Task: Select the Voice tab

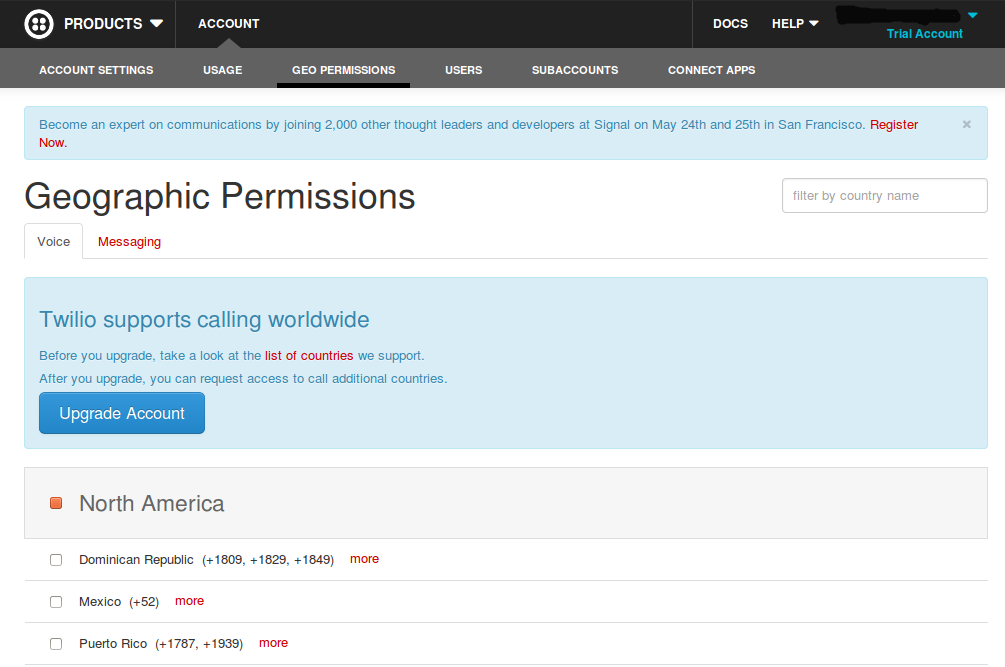Action: pyautogui.click(x=54, y=242)
